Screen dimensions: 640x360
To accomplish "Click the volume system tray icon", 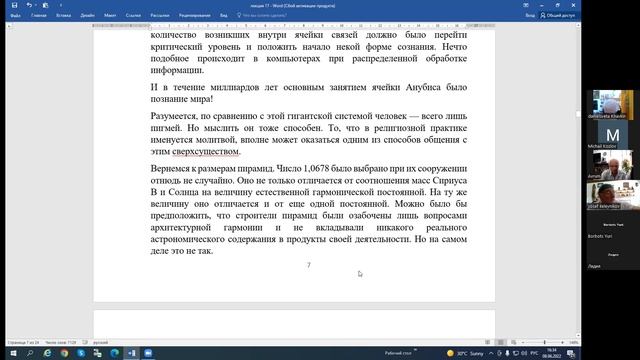I will pos(524,353).
